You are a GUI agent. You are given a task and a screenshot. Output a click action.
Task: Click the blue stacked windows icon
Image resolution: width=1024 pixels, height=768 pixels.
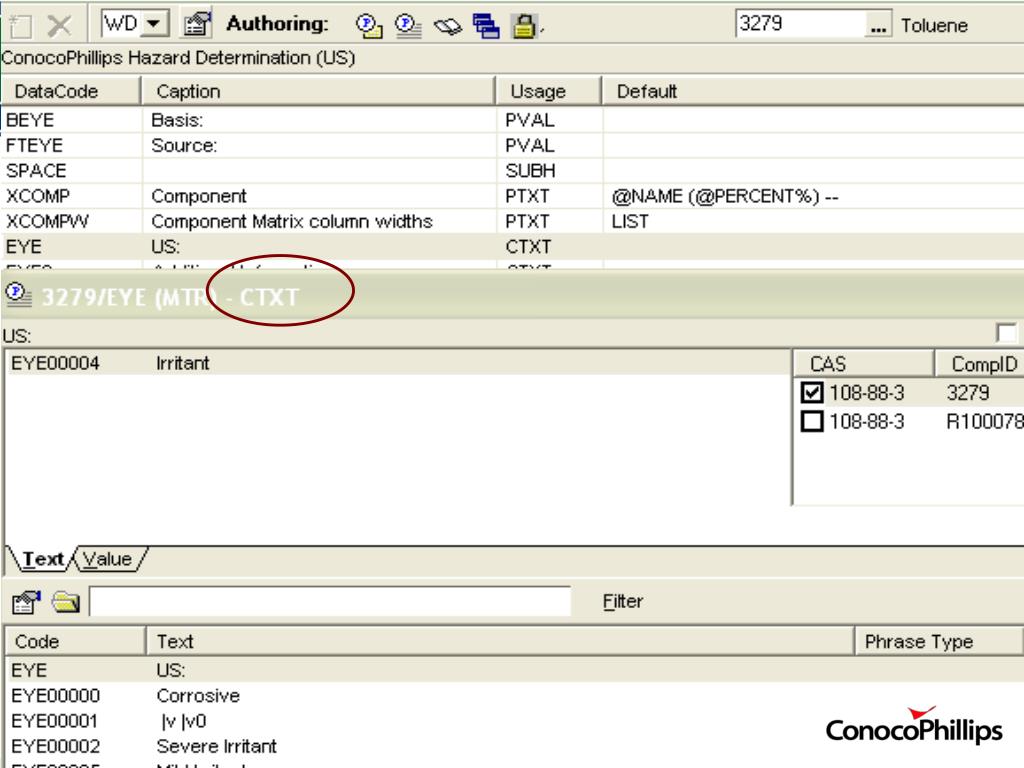pyautogui.click(x=486, y=26)
